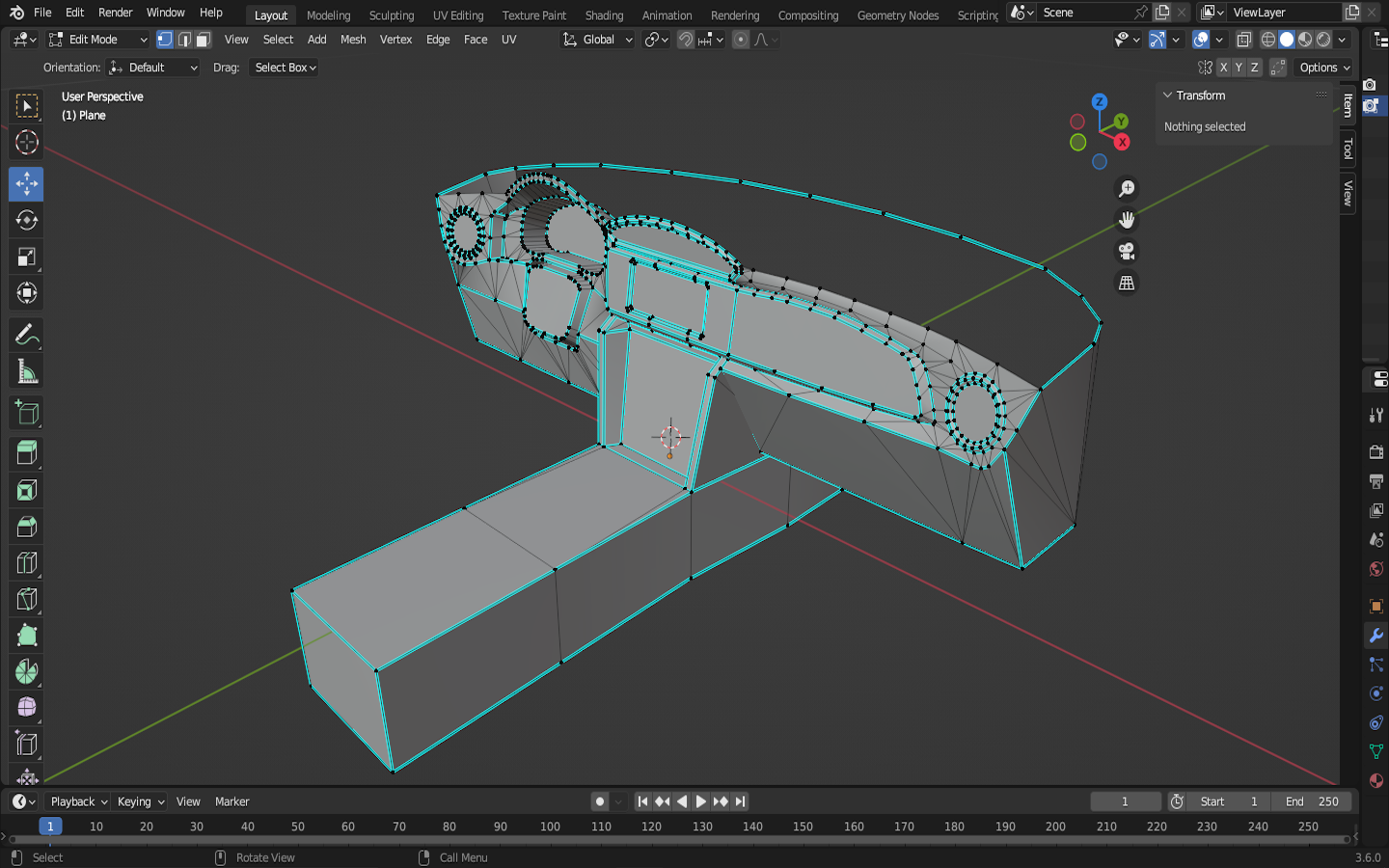Viewport: 1389px width, 868px height.
Task: Switch to the Modeling workspace tab
Action: point(328,15)
